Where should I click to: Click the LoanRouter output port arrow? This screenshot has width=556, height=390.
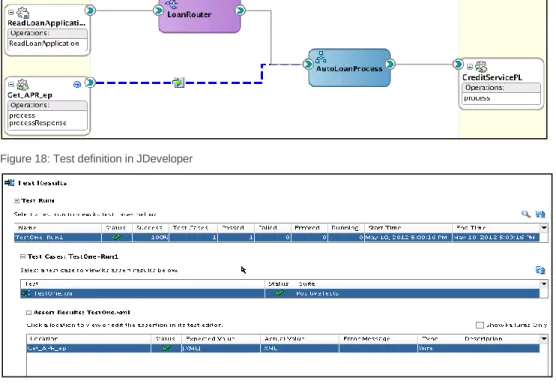click(240, 10)
